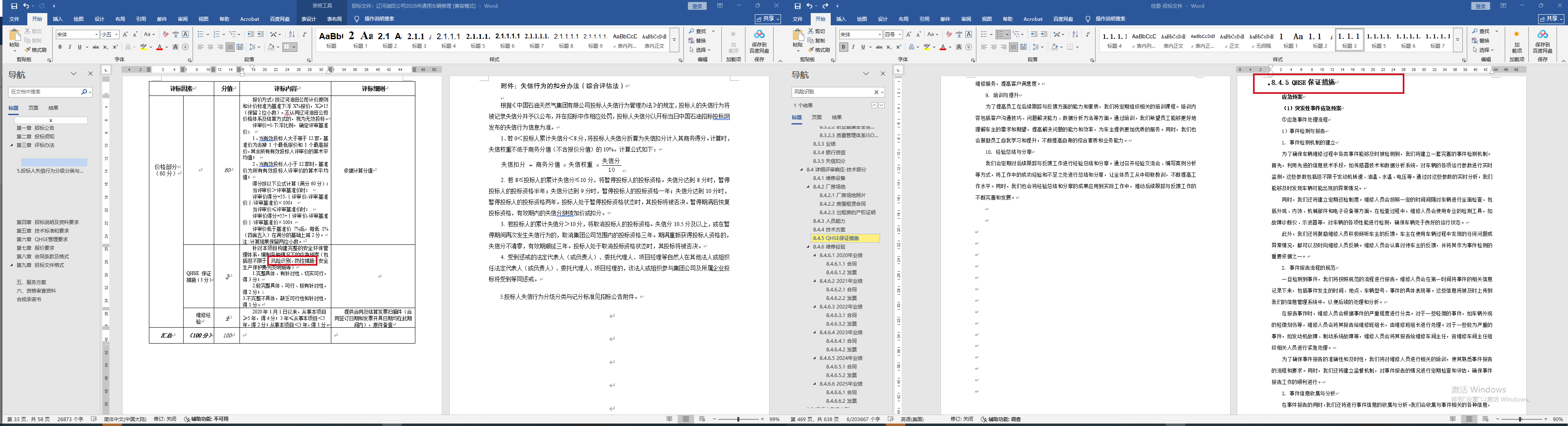The image size is (1568, 426).
Task: Increase indent in the right Word window
Action: [x=1044, y=35]
